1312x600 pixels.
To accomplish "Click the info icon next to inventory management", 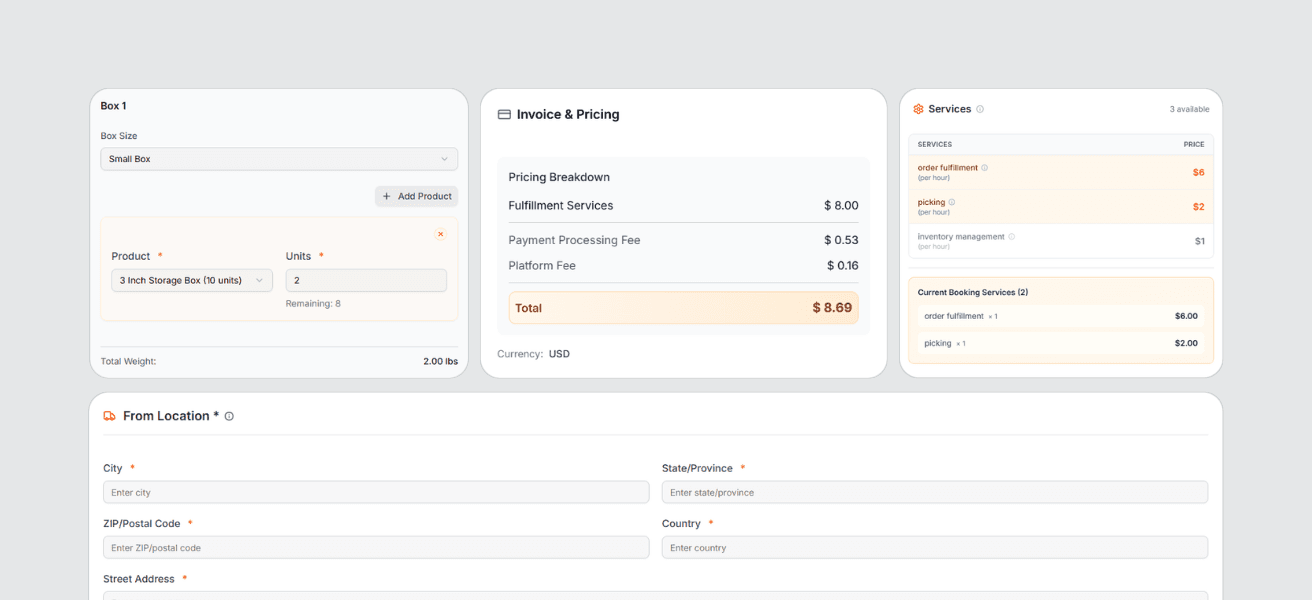I will [x=1010, y=237].
